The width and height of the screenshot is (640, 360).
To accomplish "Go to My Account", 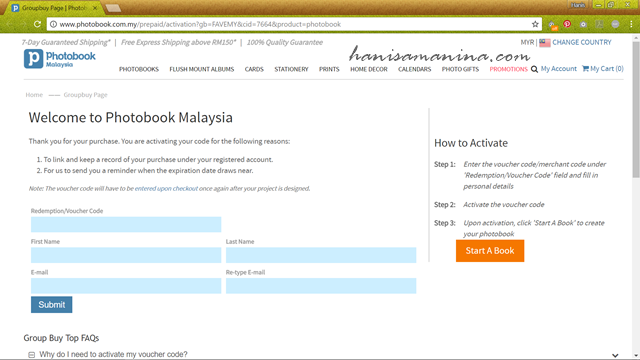I will click(x=559, y=69).
